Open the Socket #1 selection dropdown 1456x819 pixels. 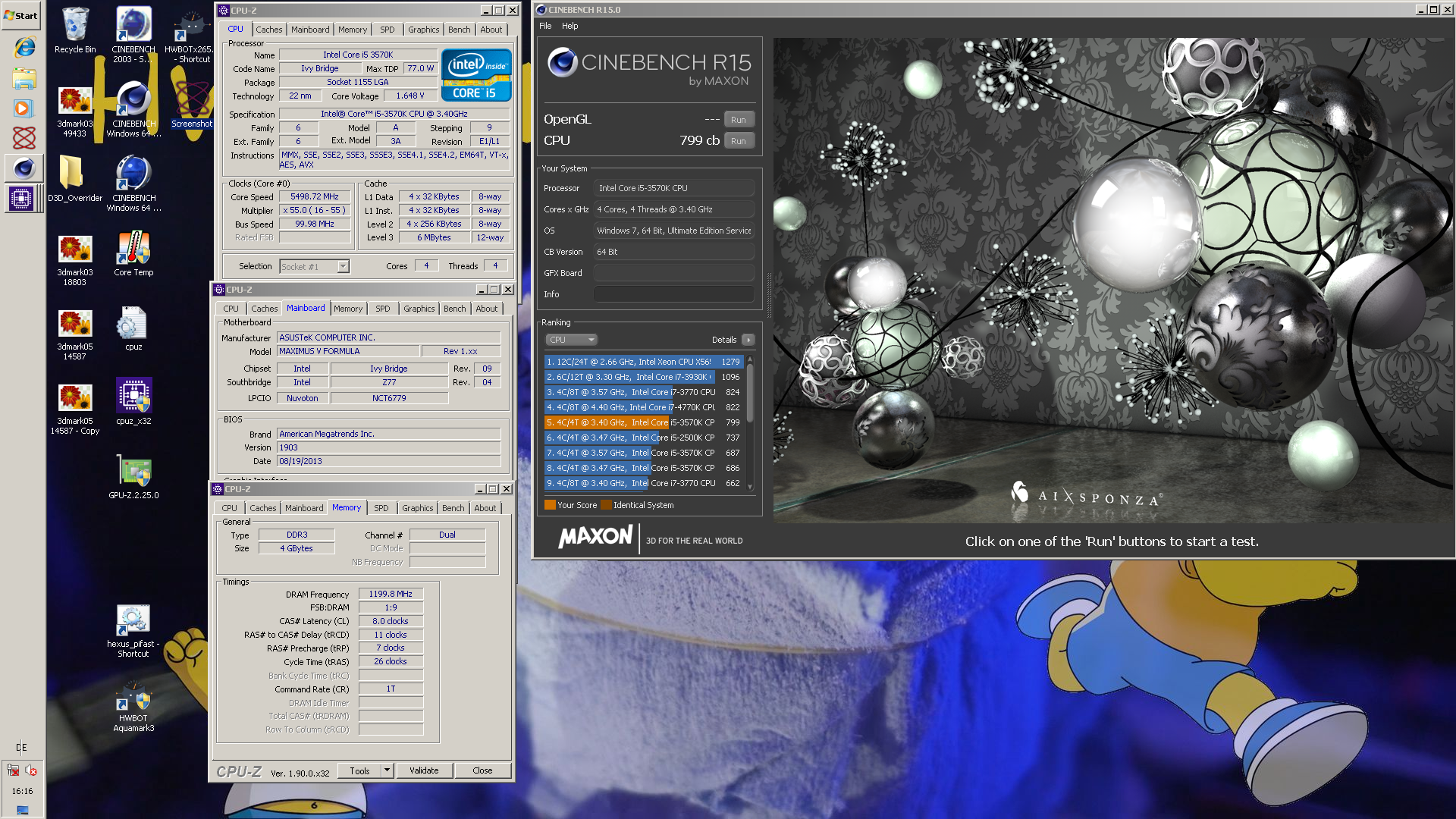(314, 266)
